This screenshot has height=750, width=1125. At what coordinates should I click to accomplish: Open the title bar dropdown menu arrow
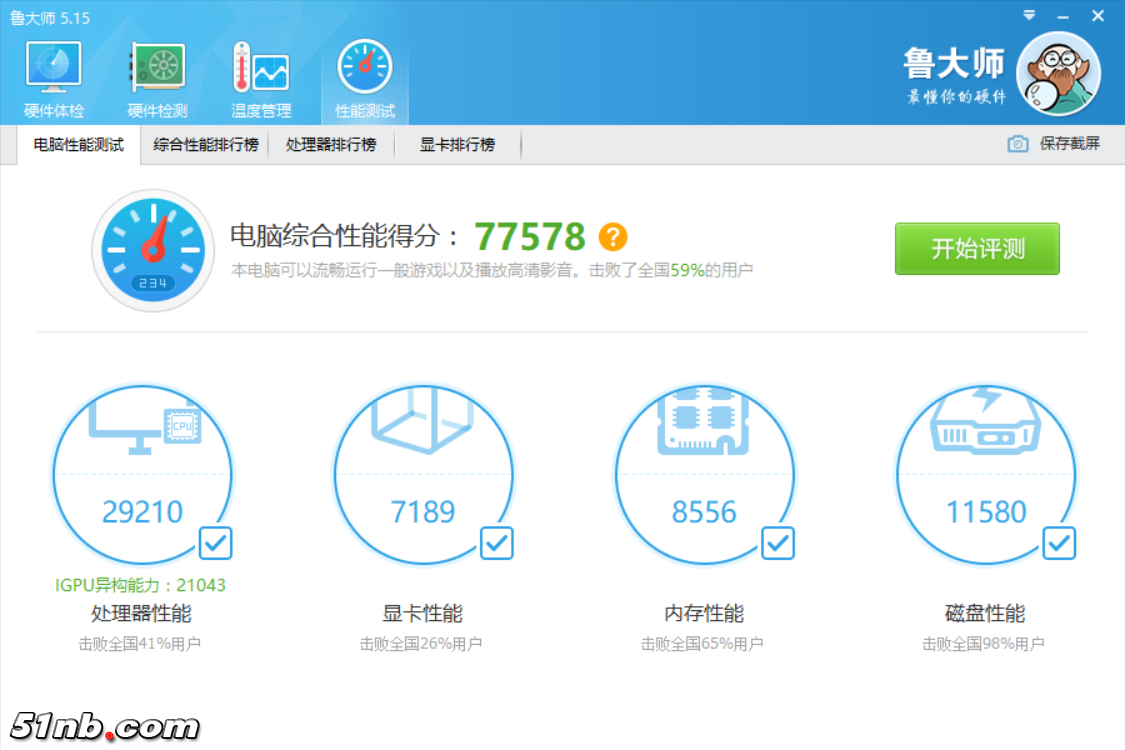click(x=1030, y=16)
